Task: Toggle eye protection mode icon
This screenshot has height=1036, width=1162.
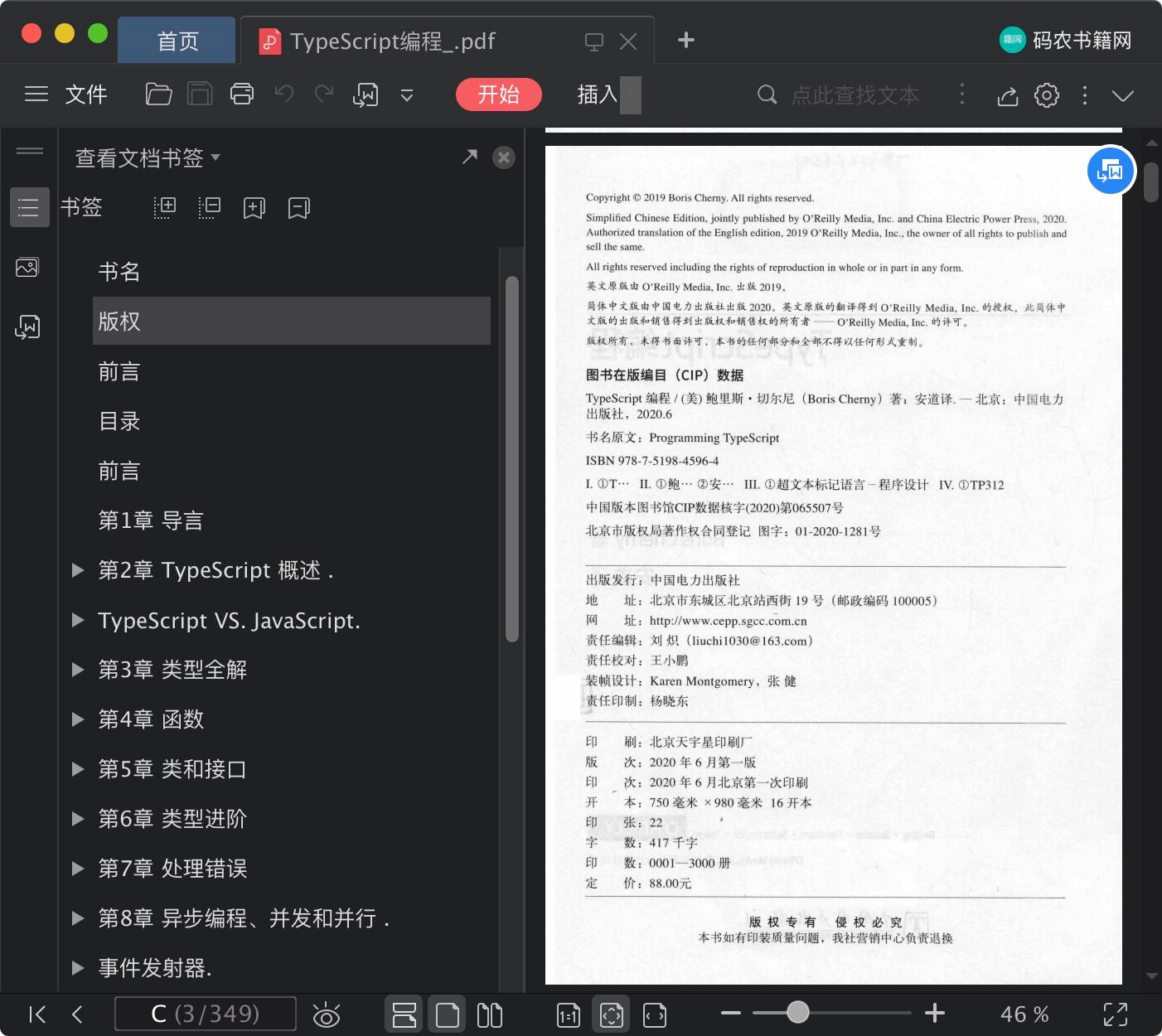Action: 327,1014
